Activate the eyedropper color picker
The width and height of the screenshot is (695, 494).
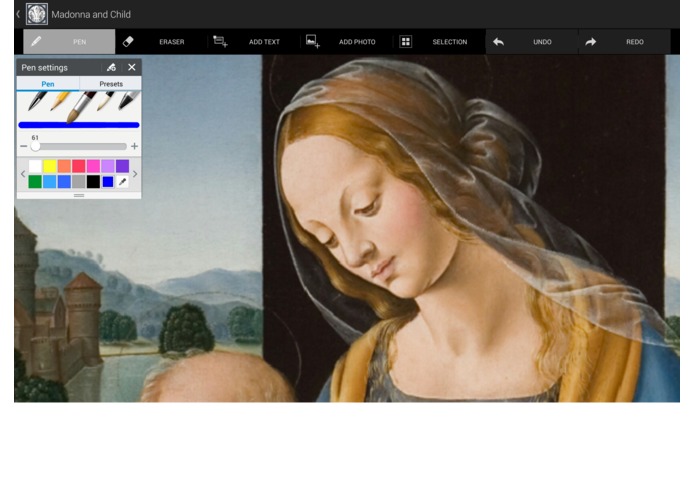coord(122,182)
